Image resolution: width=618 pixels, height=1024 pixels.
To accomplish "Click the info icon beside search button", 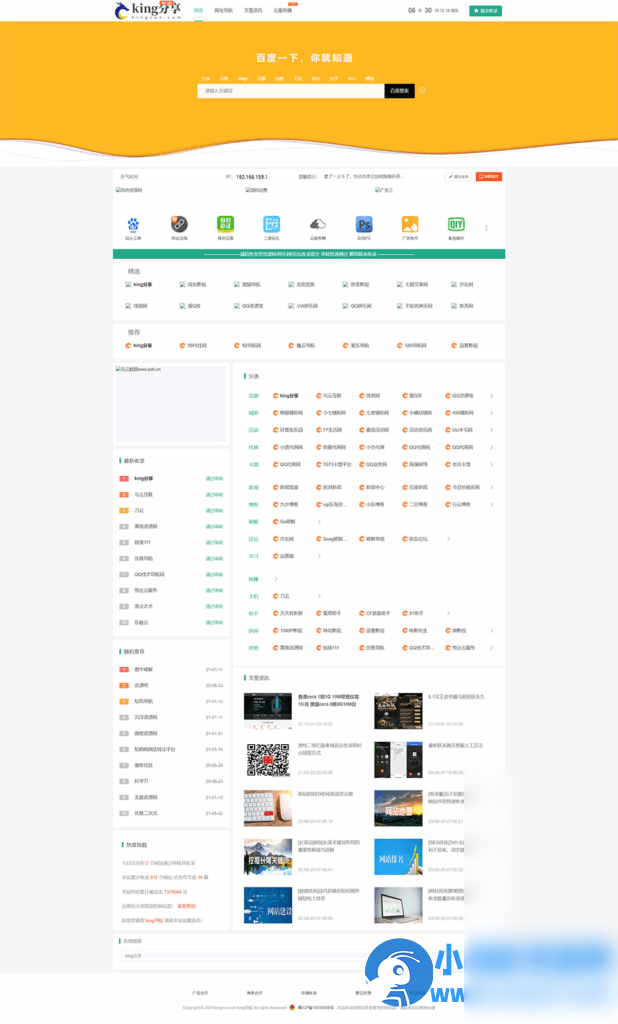I will coord(423,91).
